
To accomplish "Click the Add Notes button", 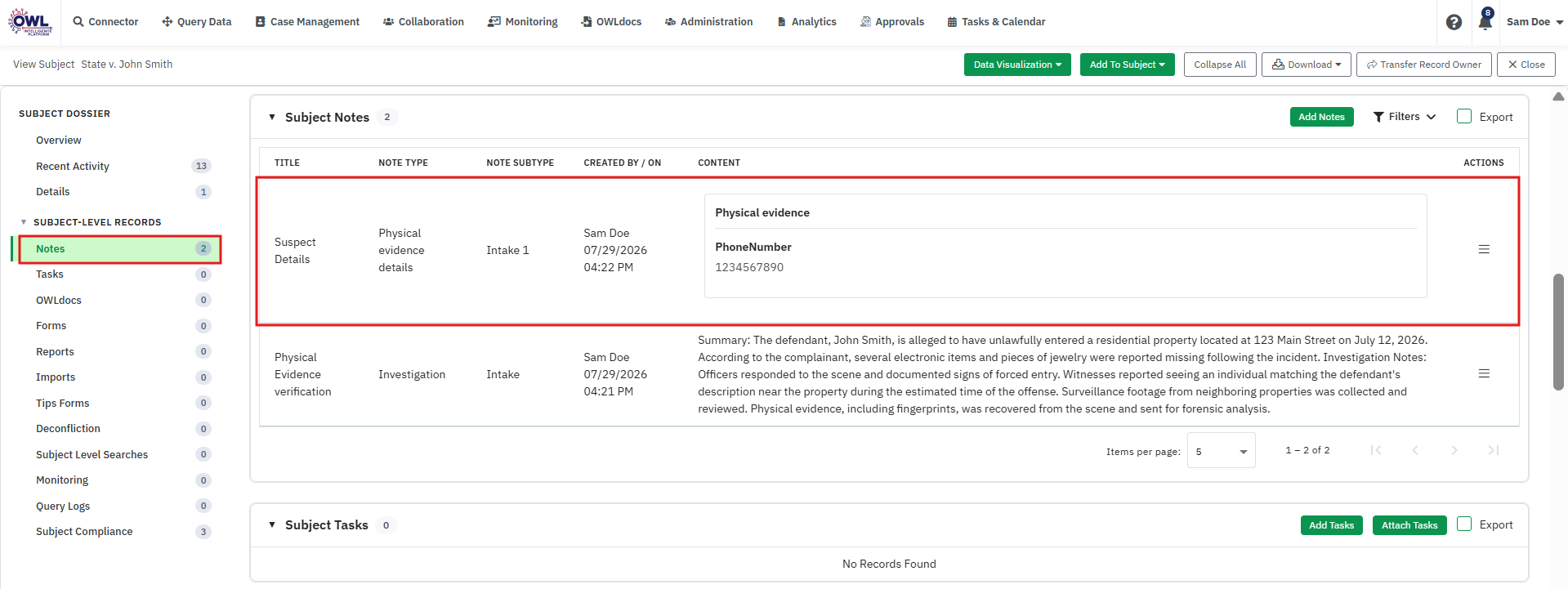I will [x=1321, y=117].
